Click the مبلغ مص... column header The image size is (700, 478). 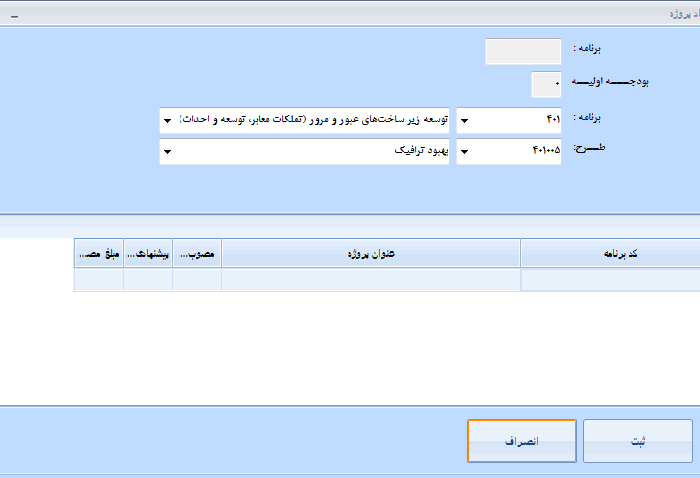99,254
